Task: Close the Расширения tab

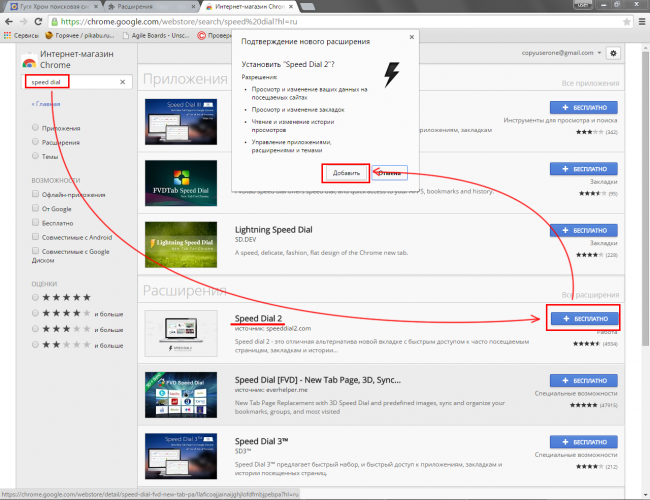Action: coord(193,6)
